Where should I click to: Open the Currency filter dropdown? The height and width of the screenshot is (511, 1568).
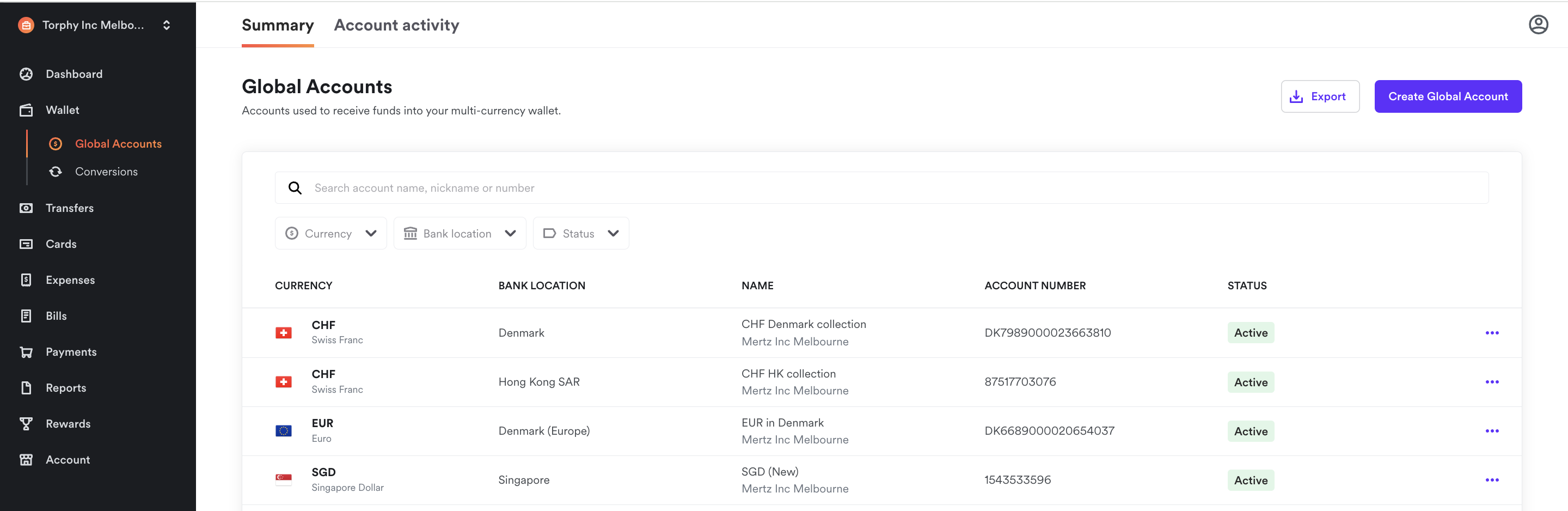pos(330,233)
